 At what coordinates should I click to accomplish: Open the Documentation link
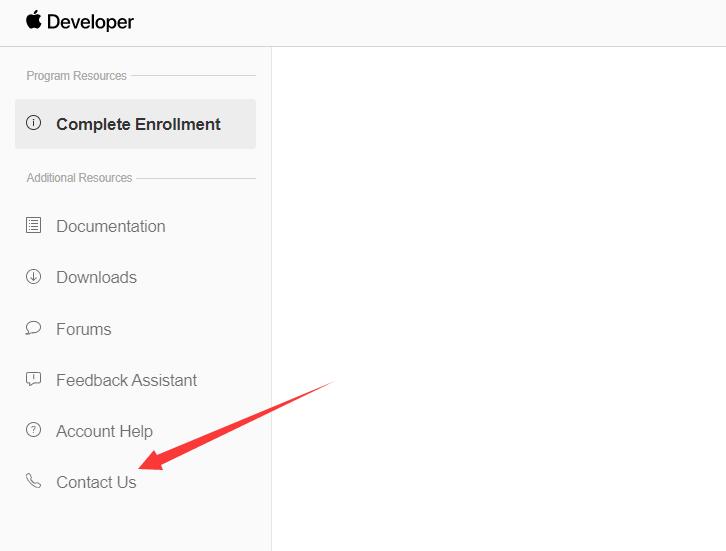(x=111, y=226)
